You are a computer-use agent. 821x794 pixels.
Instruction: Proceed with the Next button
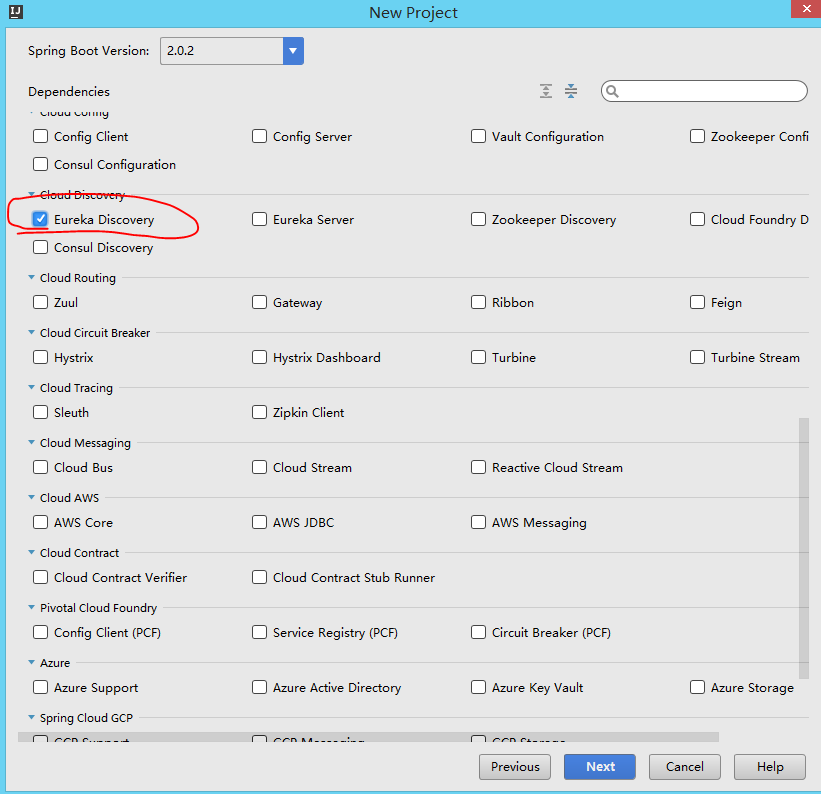coord(600,767)
